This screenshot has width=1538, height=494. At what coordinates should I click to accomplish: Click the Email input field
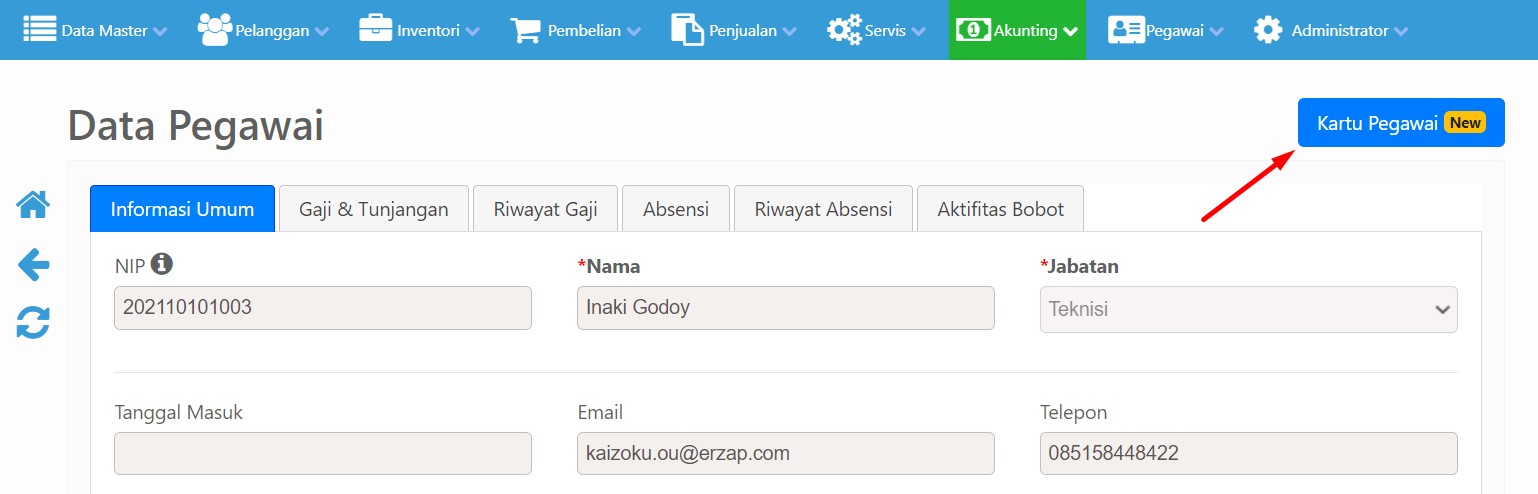click(x=786, y=453)
